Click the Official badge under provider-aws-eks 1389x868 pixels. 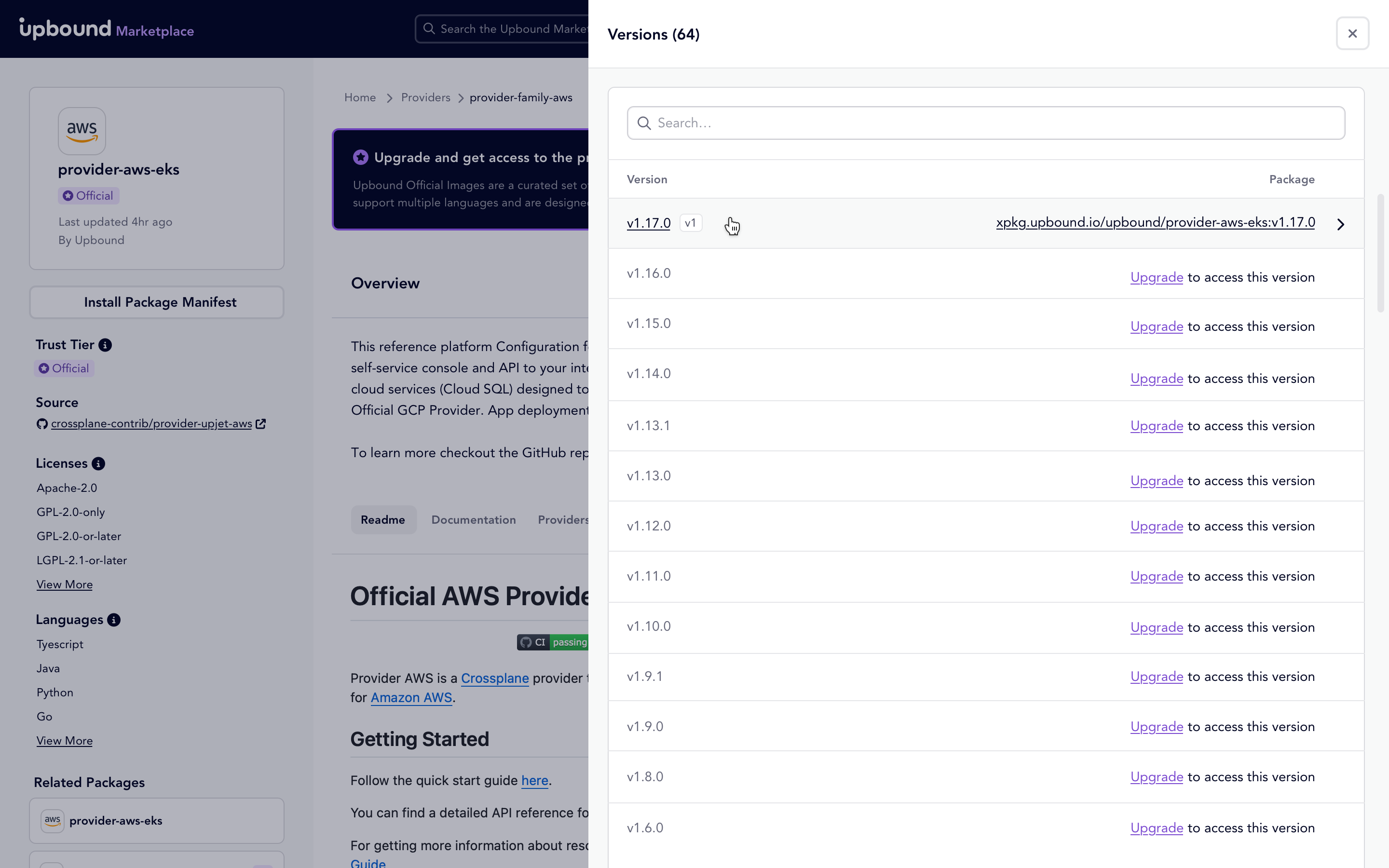point(88,196)
